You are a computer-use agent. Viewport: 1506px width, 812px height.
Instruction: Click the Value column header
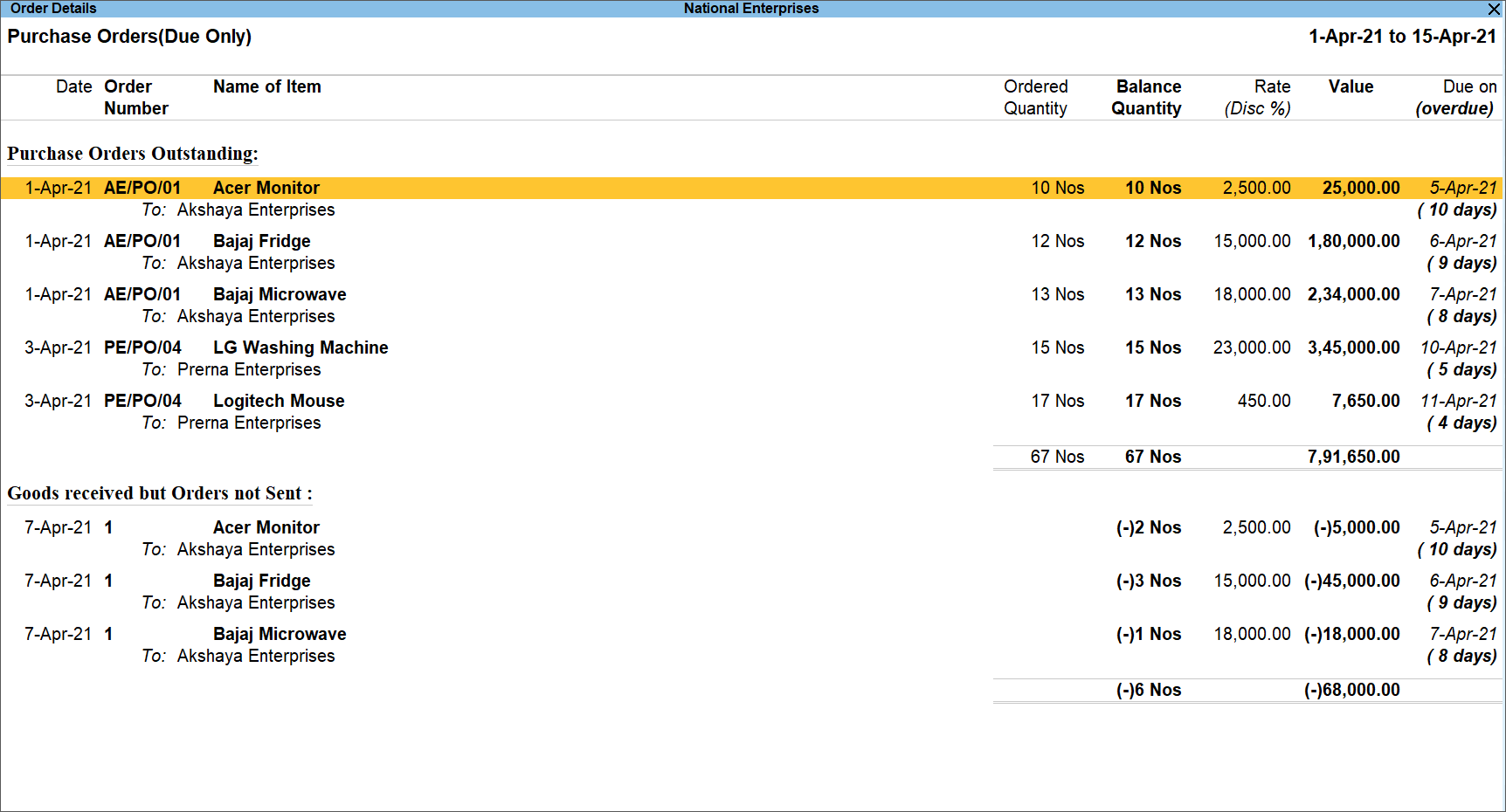[1351, 86]
